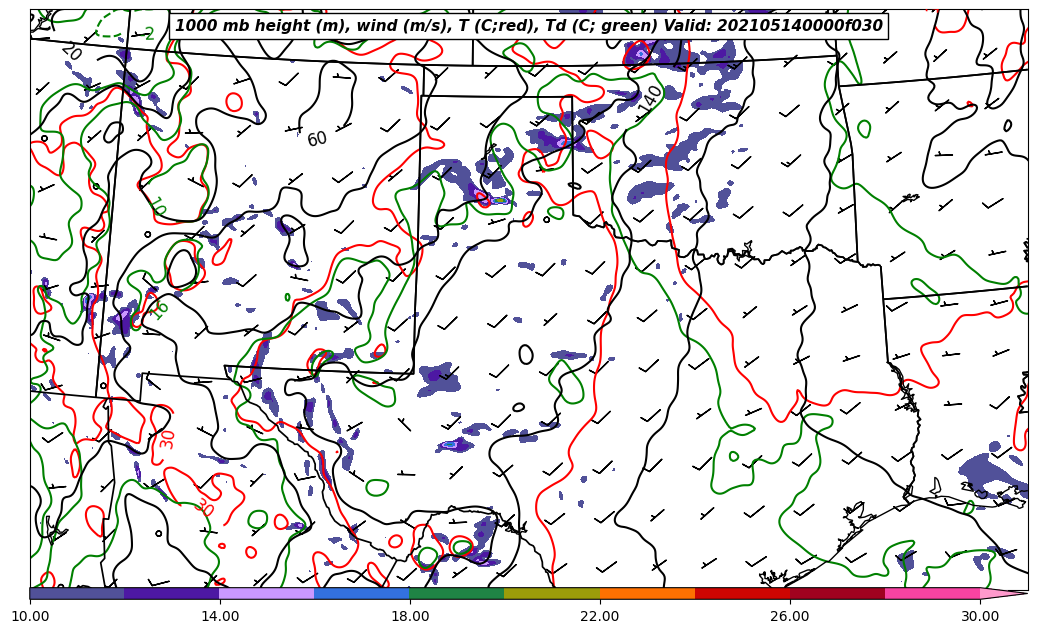The image size is (1037, 633).
Task: Choose the olive-yellow colorbar segment
Action: pyautogui.click(x=551, y=593)
